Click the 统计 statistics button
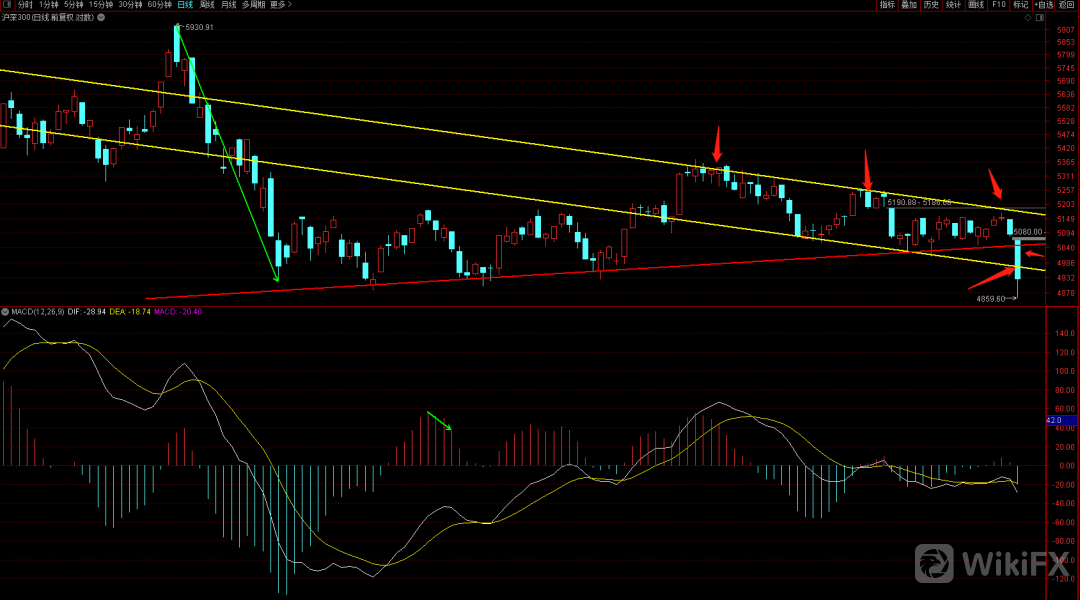The height and width of the screenshot is (600, 1080). [x=953, y=5]
